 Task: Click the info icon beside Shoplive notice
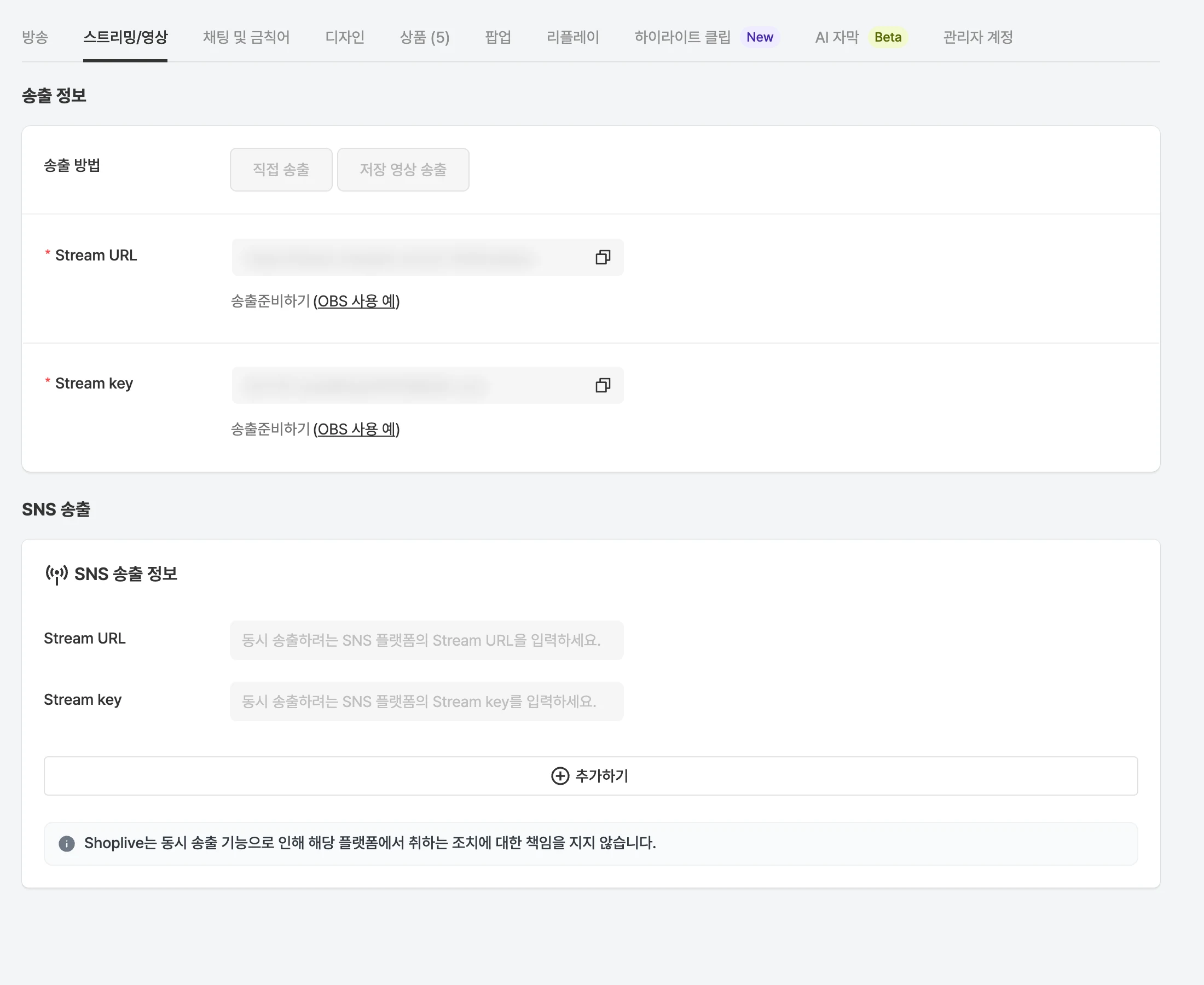[66, 844]
